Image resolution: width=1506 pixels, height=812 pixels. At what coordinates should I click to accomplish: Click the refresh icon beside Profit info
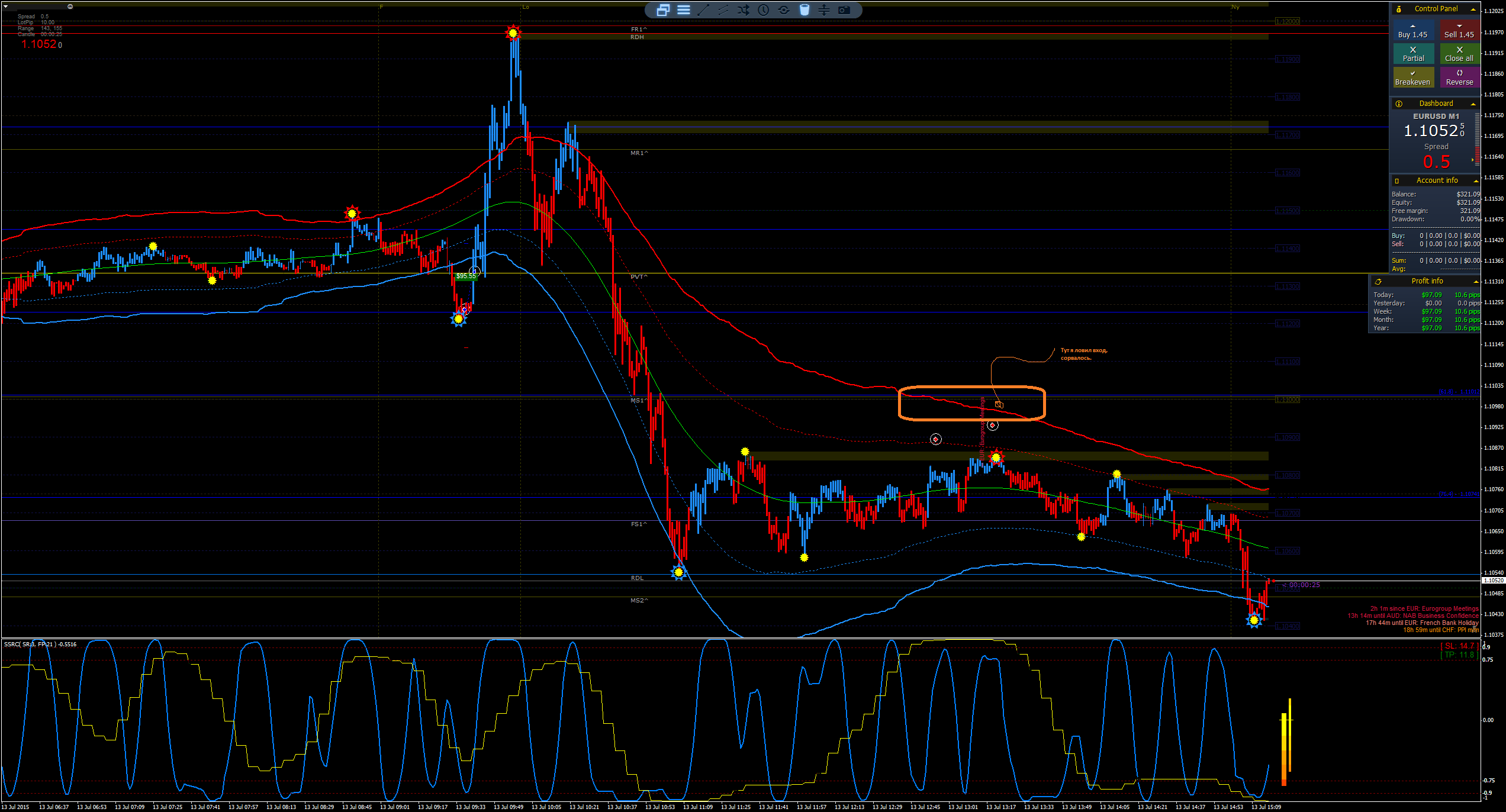pos(1378,281)
